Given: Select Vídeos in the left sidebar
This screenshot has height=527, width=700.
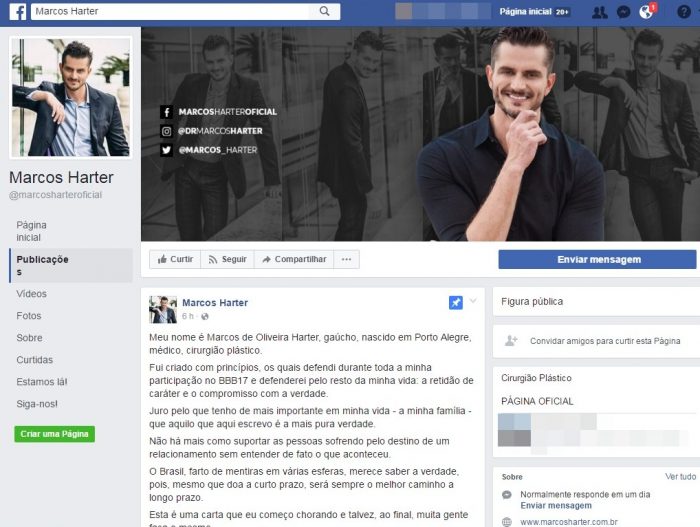Looking at the screenshot, I should tap(32, 294).
